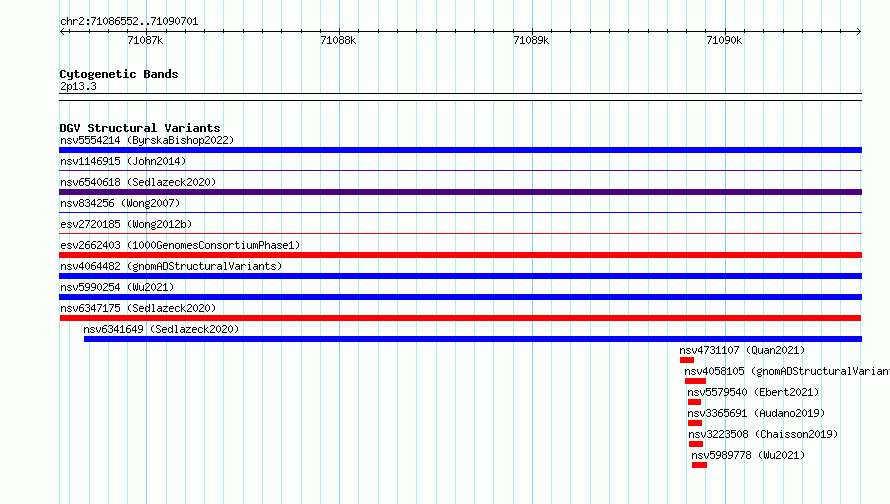Image resolution: width=890 pixels, height=504 pixels.
Task: Open esv2720185 (Wong2012b) variant entry
Action: [x=126, y=224]
